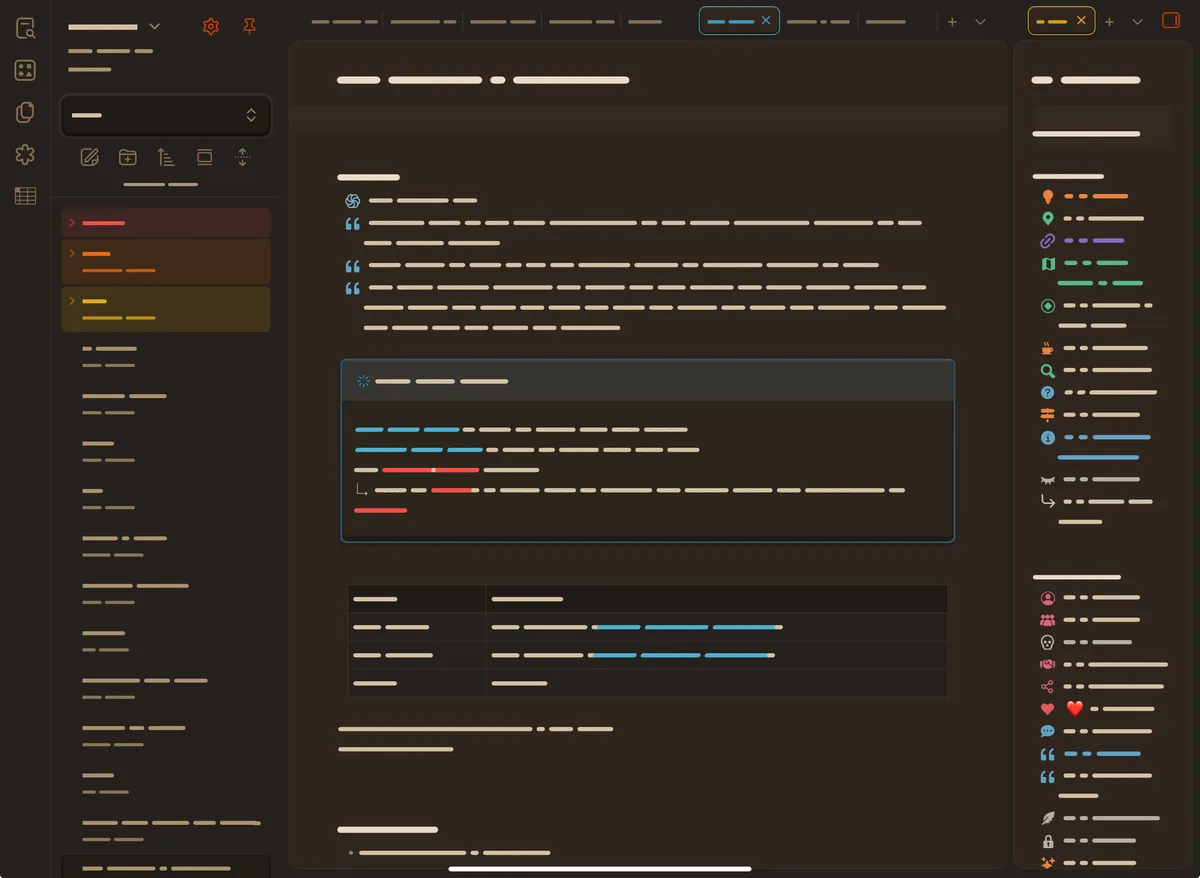Image resolution: width=1200 pixels, height=878 pixels.
Task: Open a new tab with the plus button
Action: pyautogui.click(x=952, y=21)
